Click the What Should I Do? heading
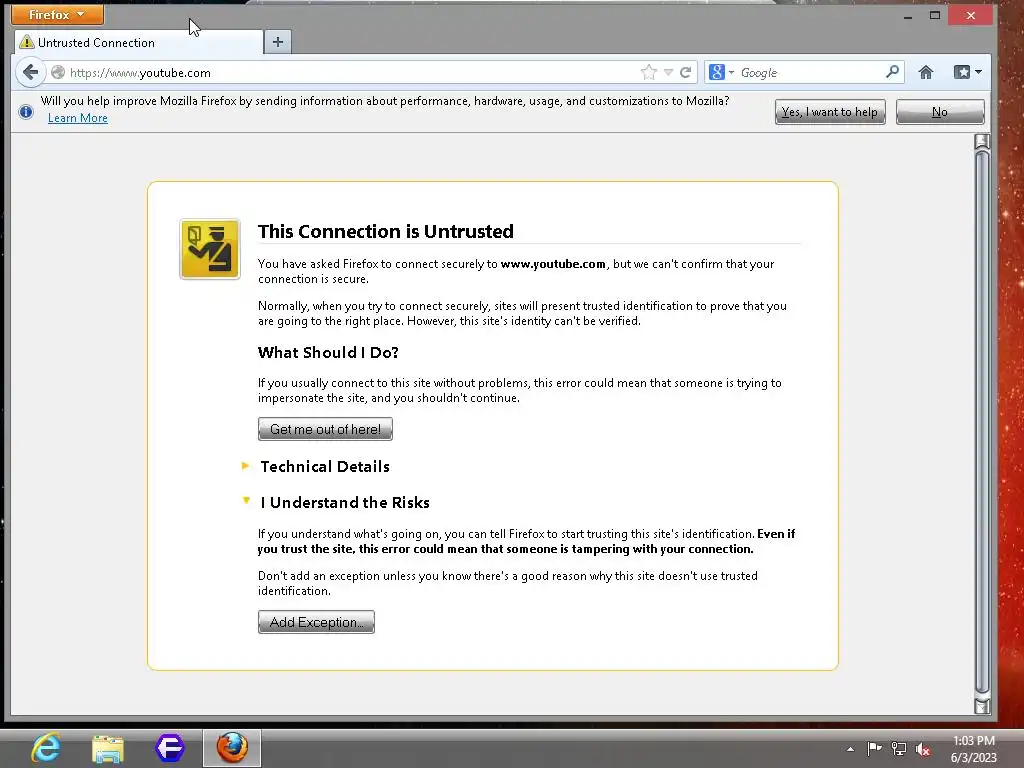This screenshot has width=1024, height=768. pos(328,353)
